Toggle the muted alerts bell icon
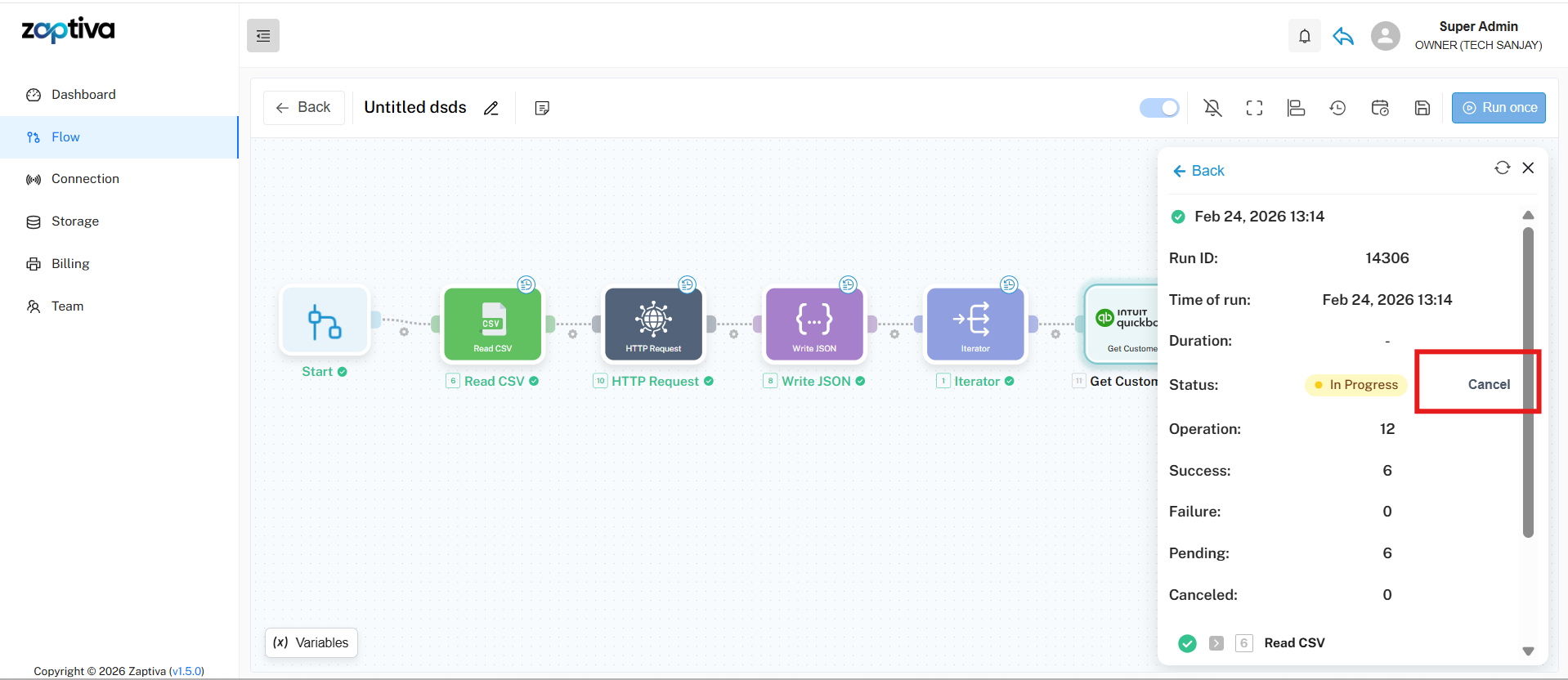This screenshot has width=1568, height=680. (x=1212, y=108)
